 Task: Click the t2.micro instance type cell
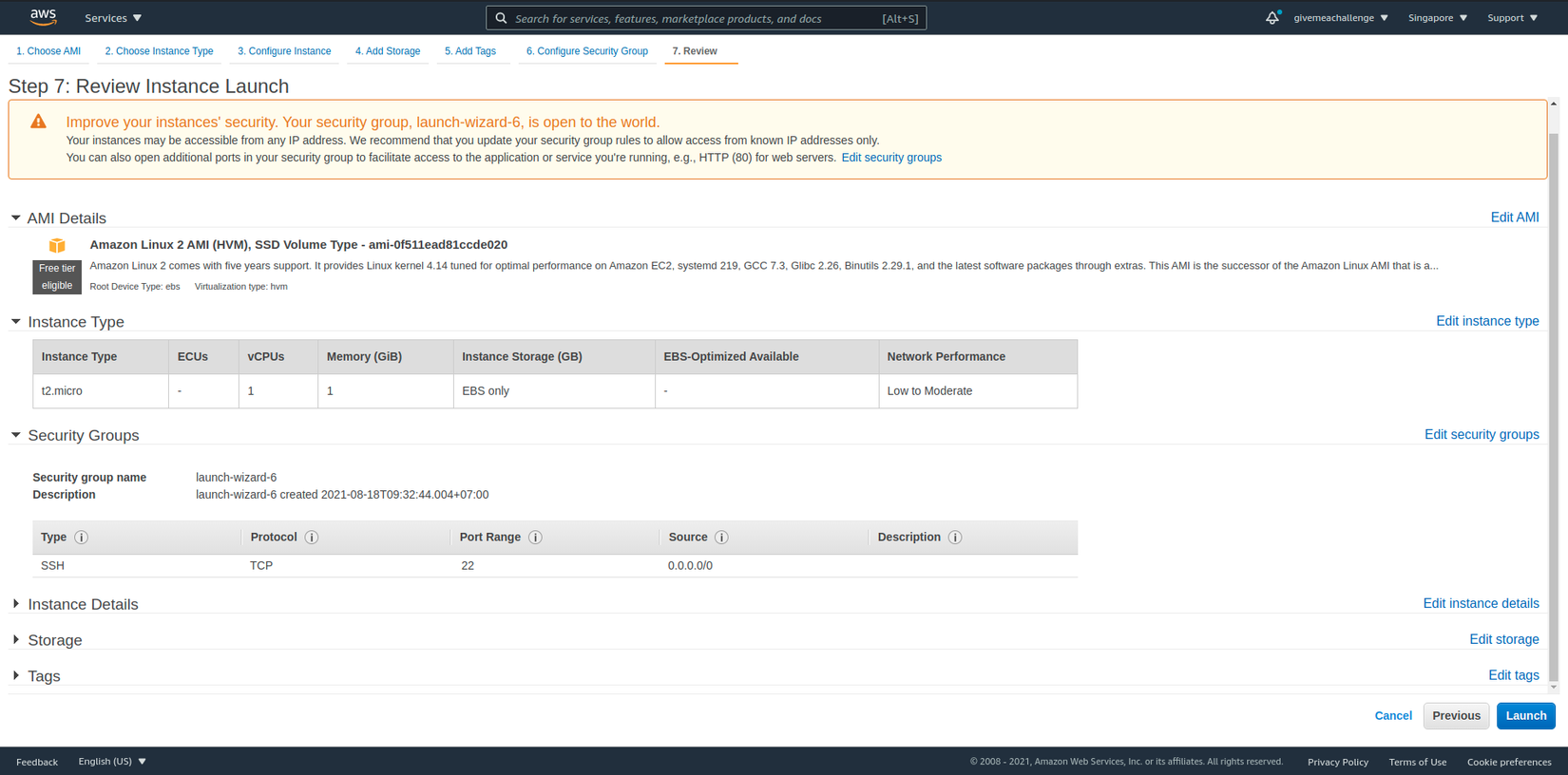coord(101,391)
